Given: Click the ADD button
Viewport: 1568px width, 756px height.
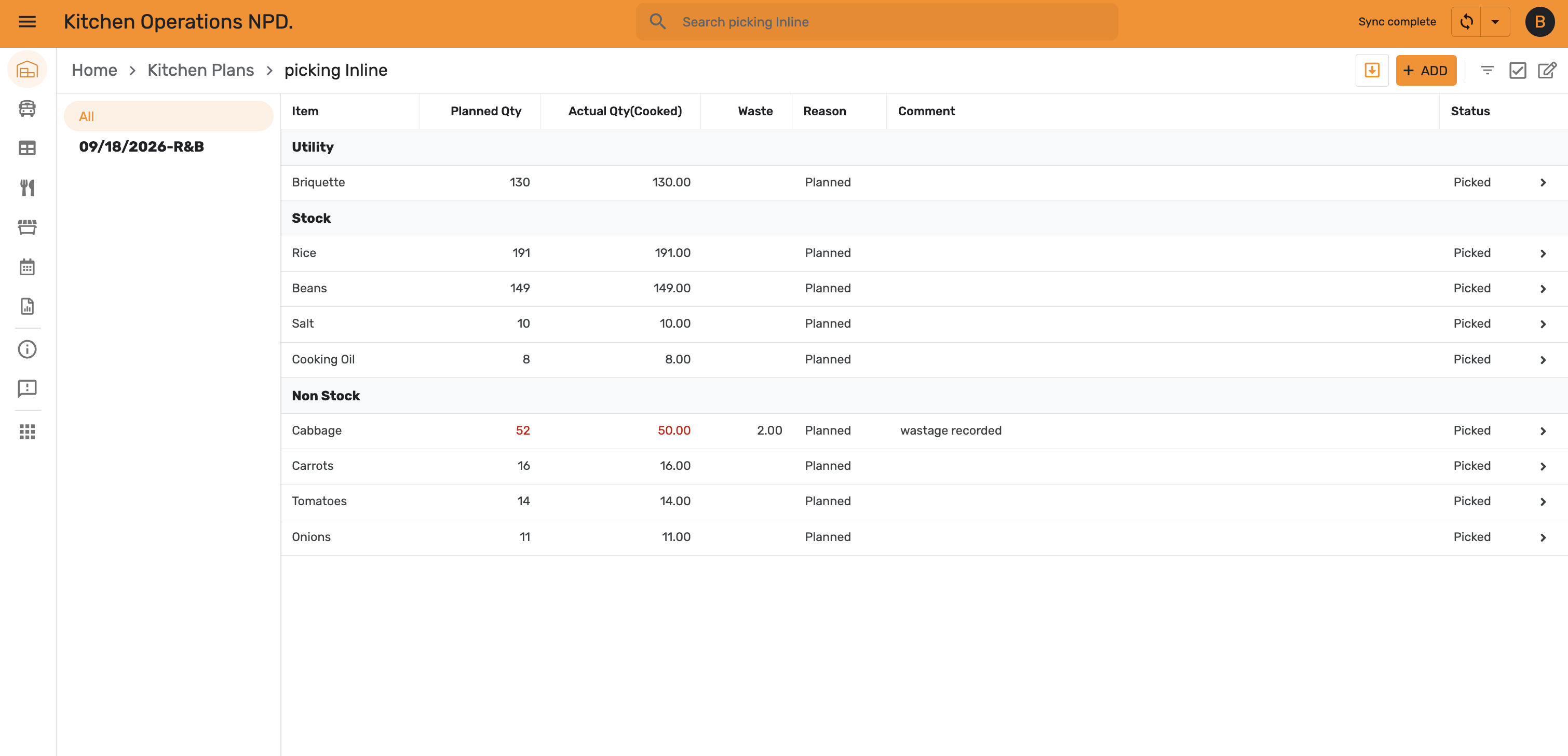Looking at the screenshot, I should click(x=1426, y=71).
